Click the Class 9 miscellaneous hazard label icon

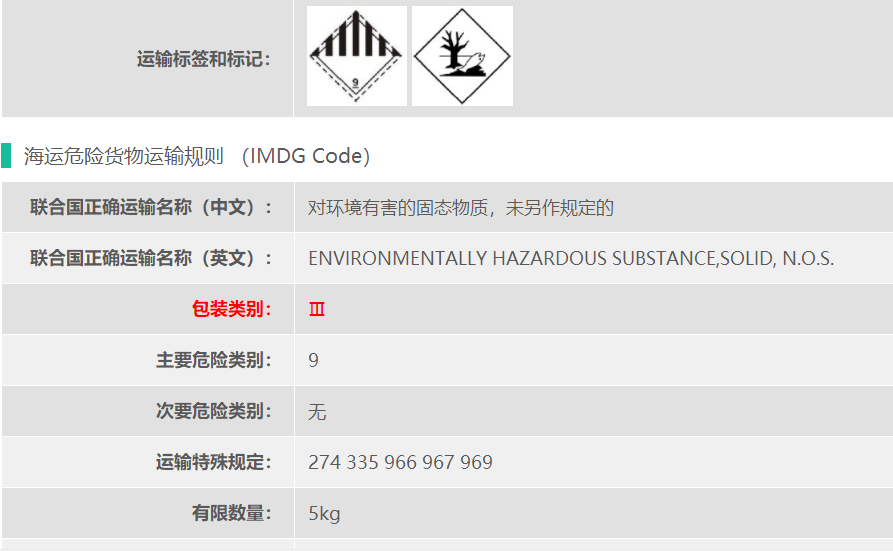(356, 55)
